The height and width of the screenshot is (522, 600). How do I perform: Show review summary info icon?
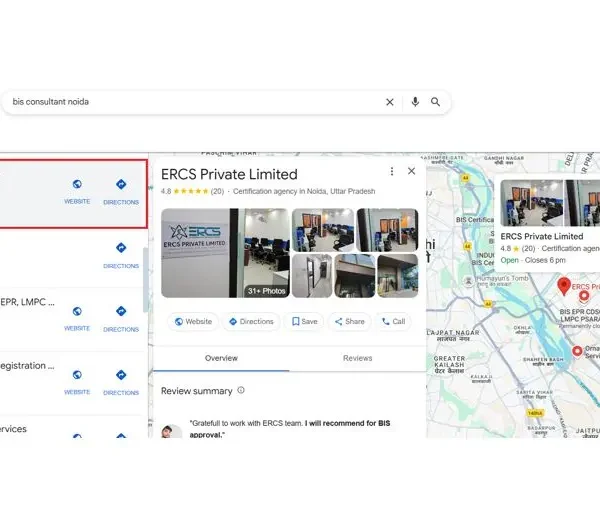coord(241,390)
